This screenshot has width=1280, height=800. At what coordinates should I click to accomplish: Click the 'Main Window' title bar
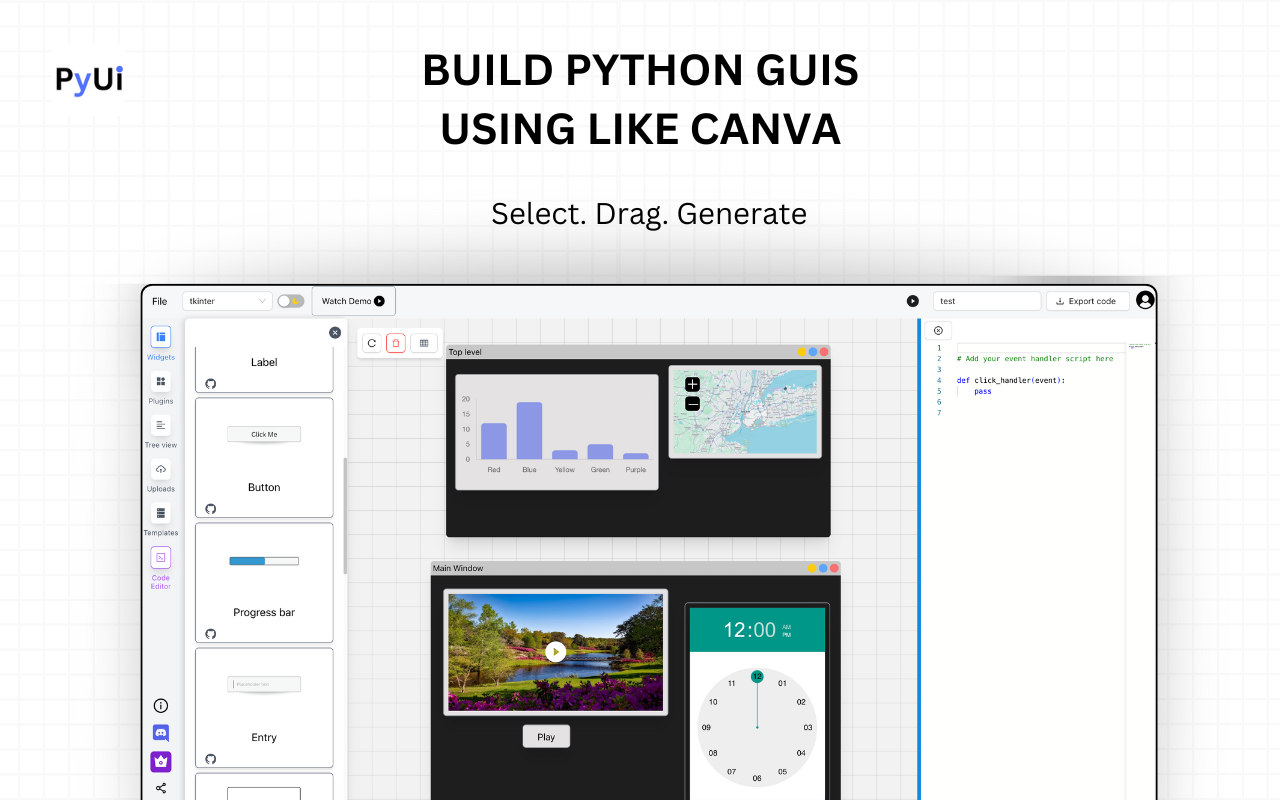pyautogui.click(x=635, y=568)
